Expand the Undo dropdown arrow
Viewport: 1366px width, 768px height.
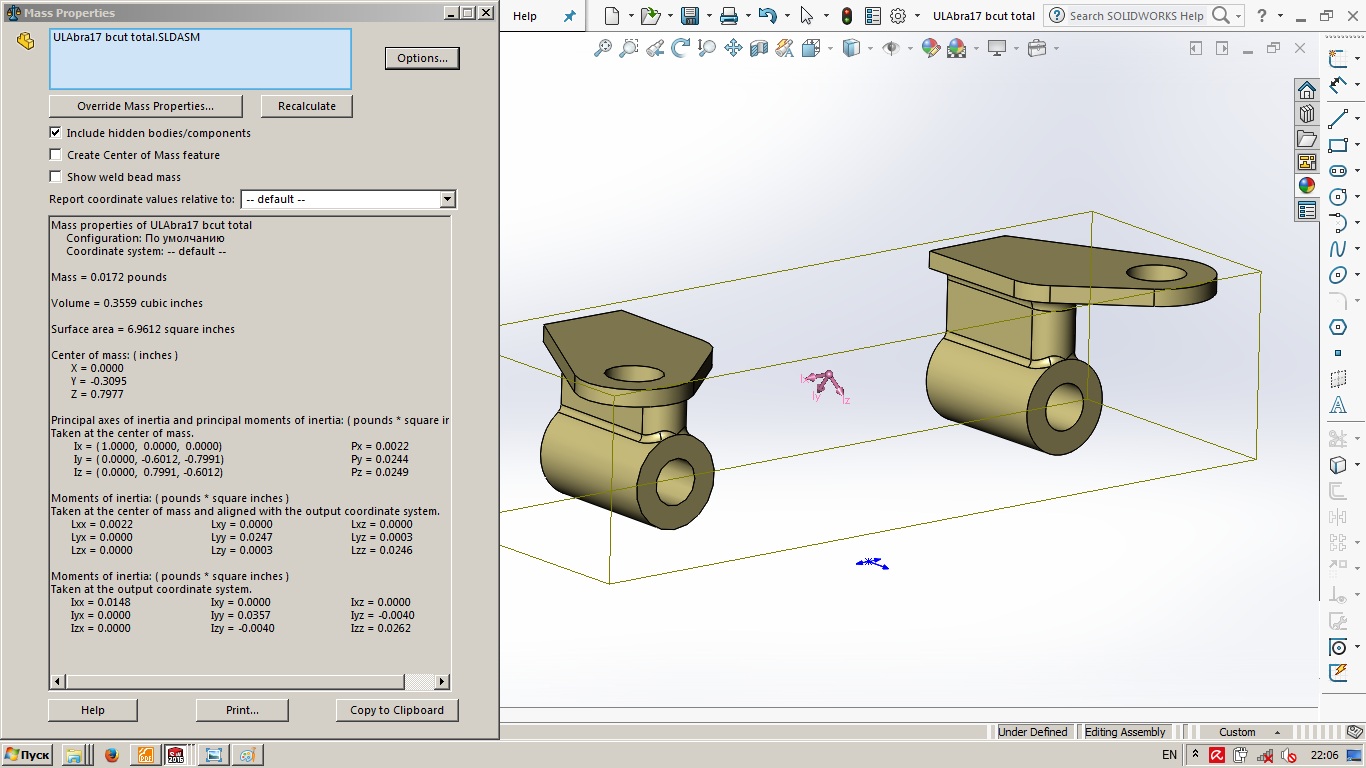point(786,17)
